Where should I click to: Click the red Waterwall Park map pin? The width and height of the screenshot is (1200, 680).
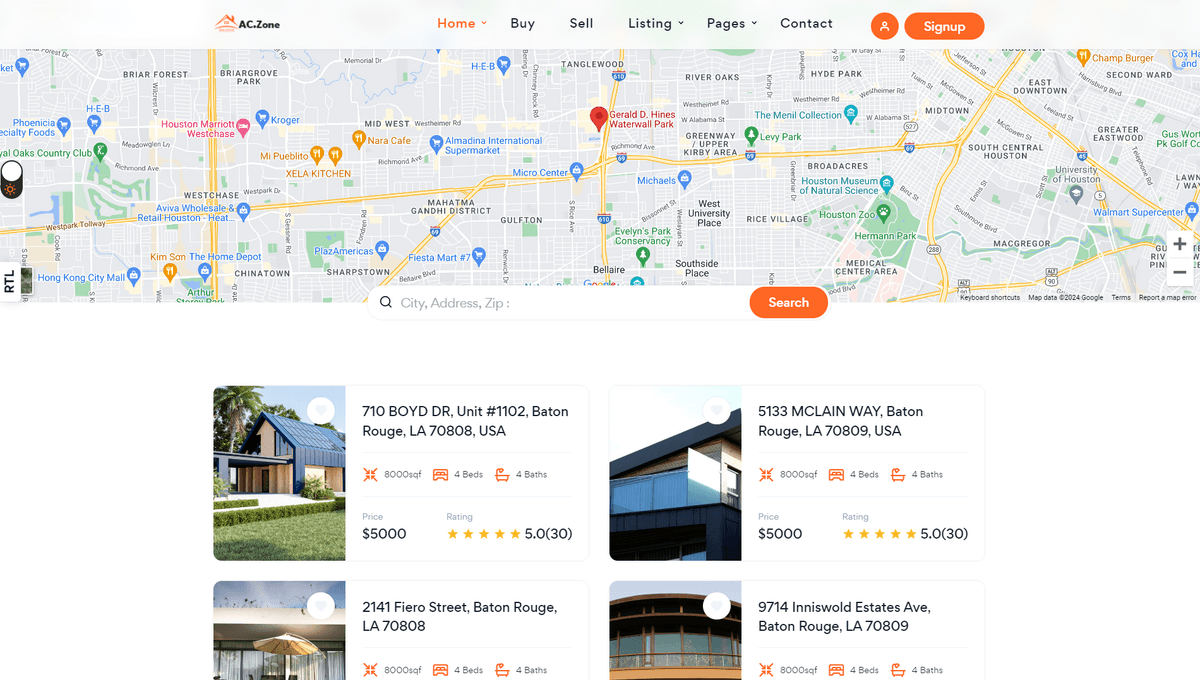(x=599, y=119)
